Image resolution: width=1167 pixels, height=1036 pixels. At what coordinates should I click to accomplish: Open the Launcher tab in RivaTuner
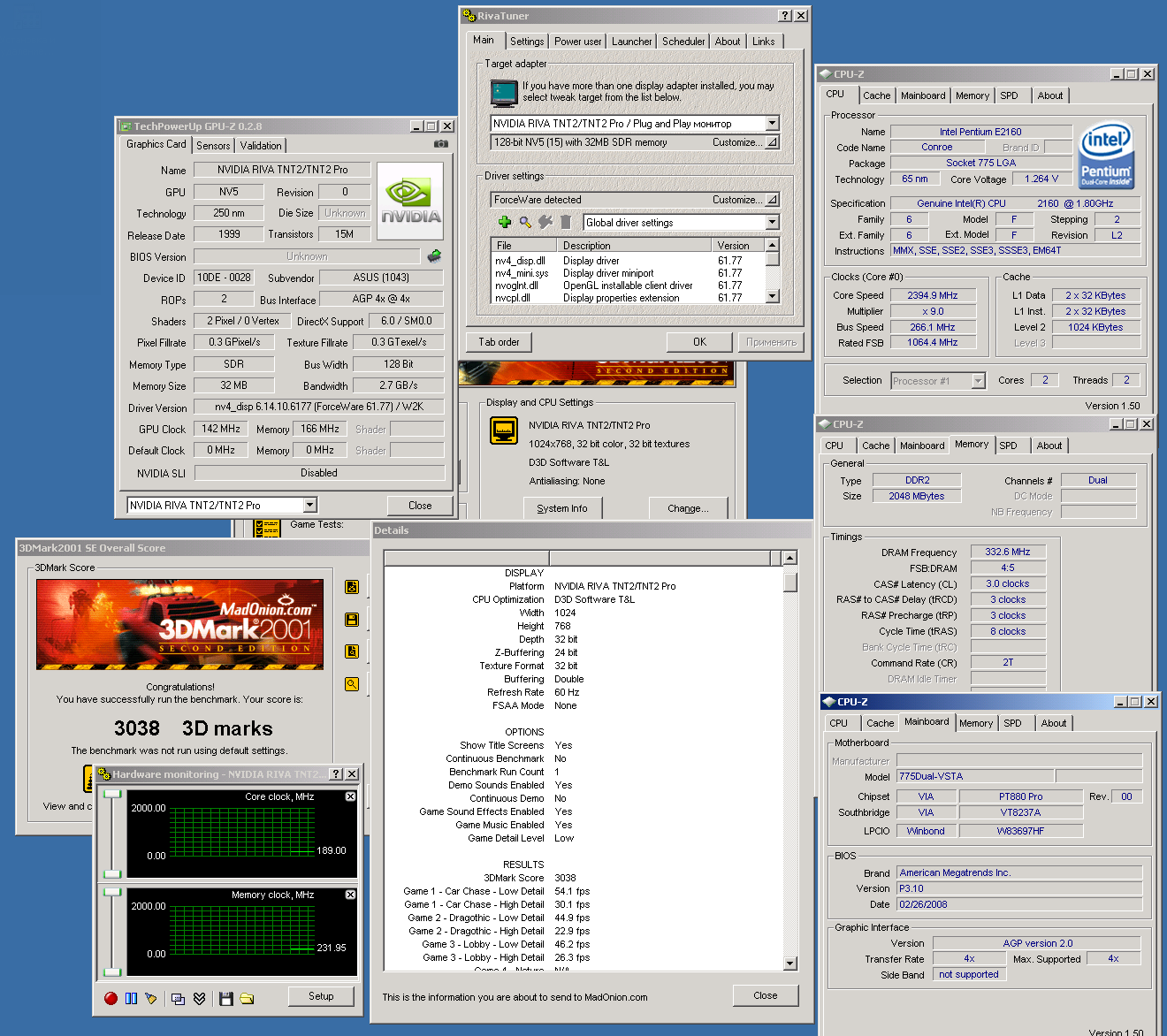pyautogui.click(x=632, y=42)
